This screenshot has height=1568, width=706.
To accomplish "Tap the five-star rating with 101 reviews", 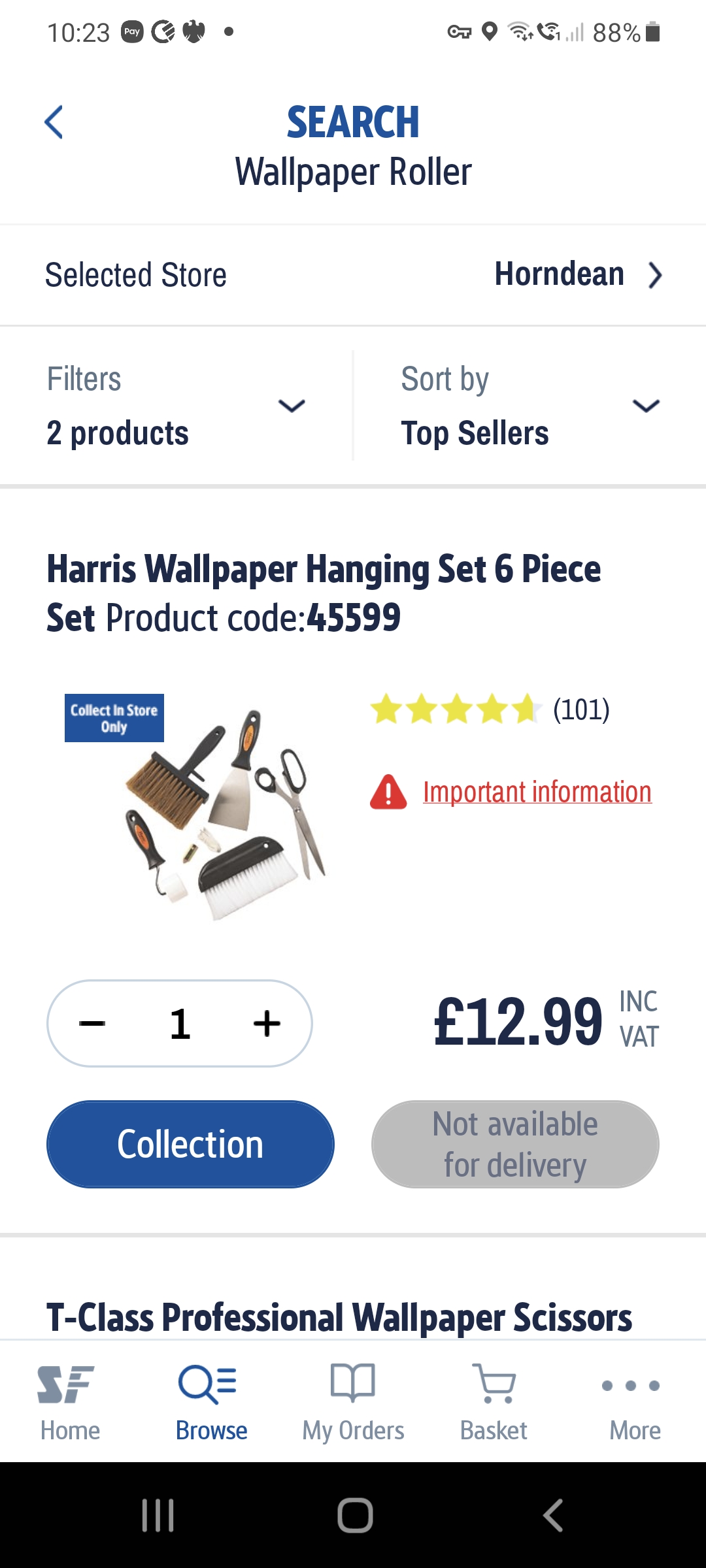I will (490, 710).
